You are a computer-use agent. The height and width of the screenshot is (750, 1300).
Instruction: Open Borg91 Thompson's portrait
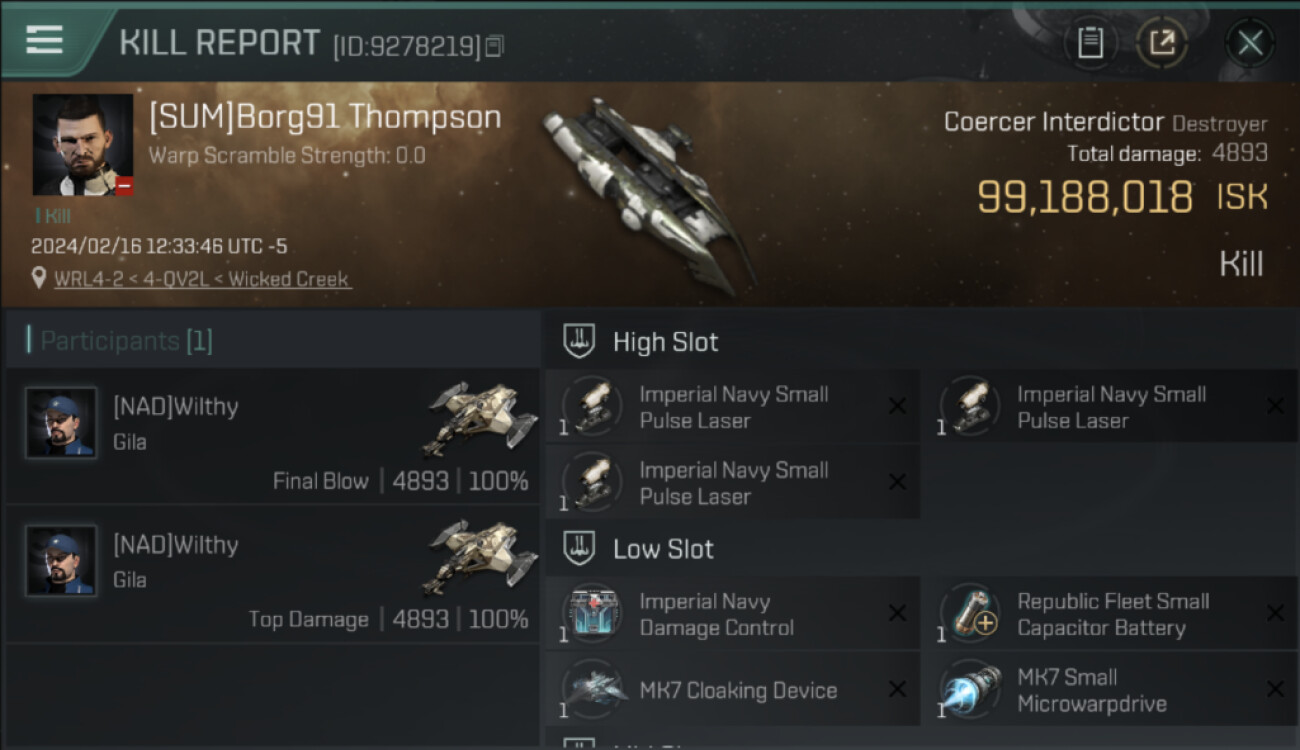[83, 145]
